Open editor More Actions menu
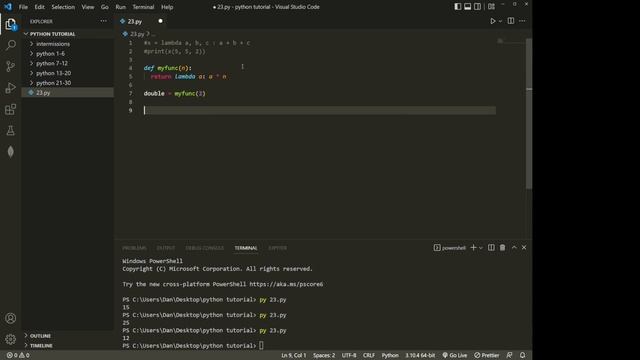This screenshot has height=360, width=640. (x=522, y=21)
